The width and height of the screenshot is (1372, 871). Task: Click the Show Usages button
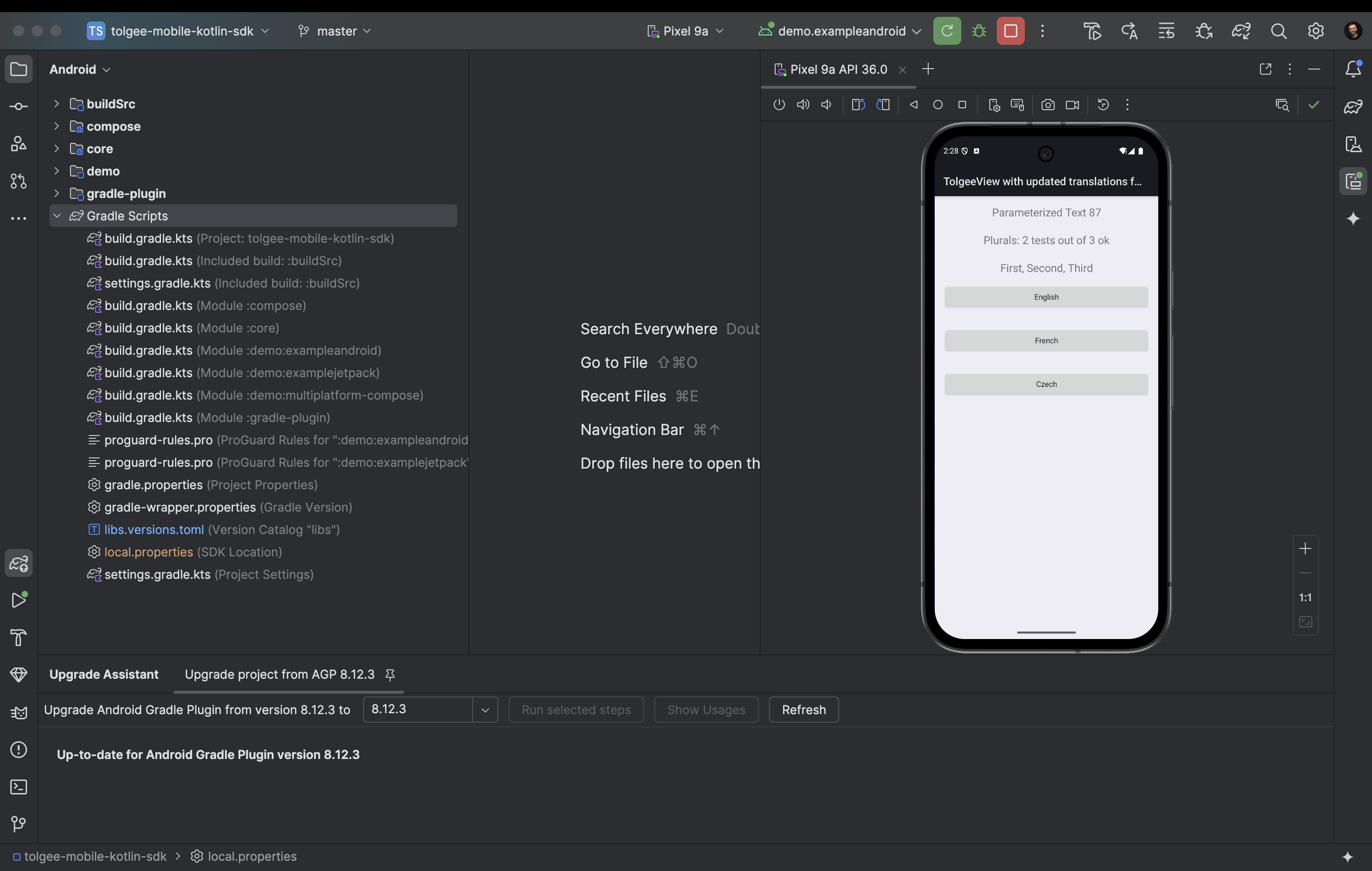tap(706, 709)
